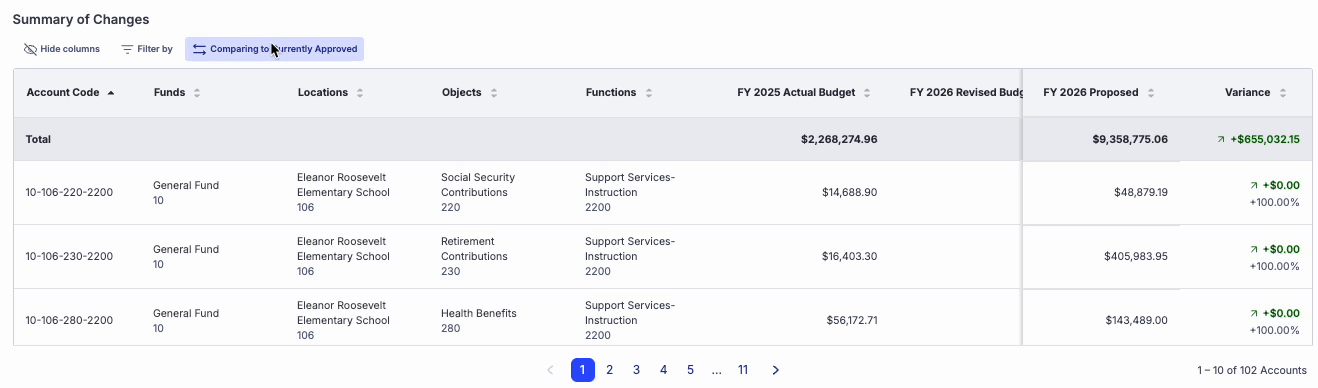Toggle Comparing to Currently Approved mode

tap(274, 49)
